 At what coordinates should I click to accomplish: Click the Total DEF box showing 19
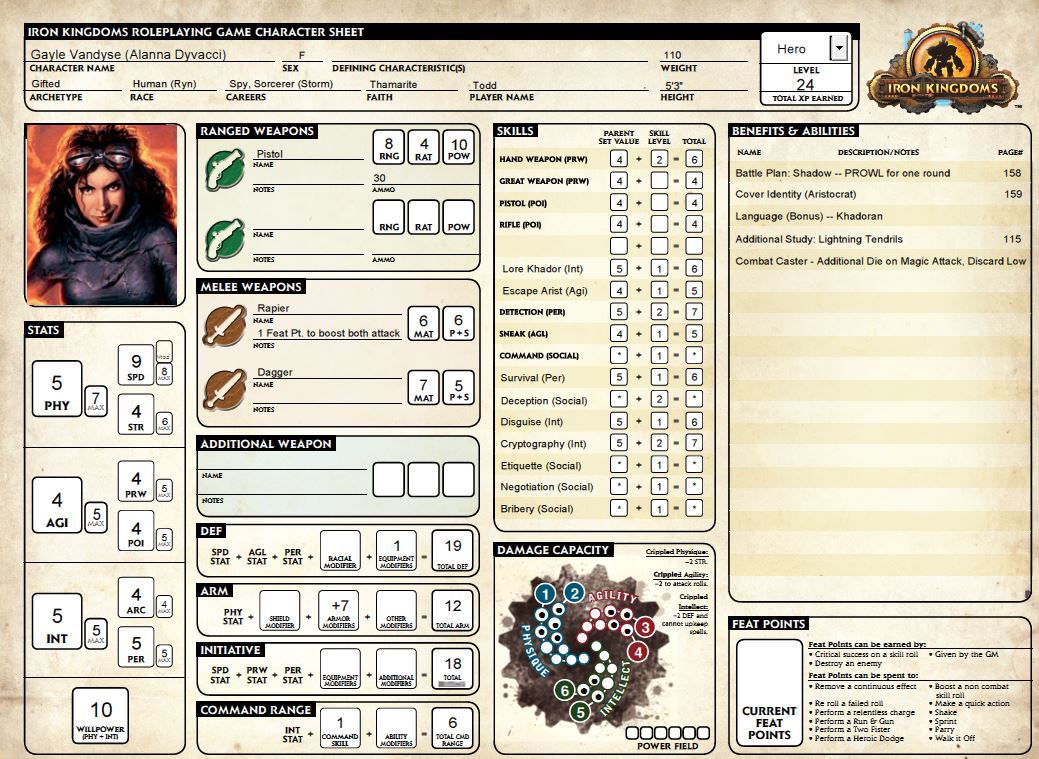(x=453, y=551)
